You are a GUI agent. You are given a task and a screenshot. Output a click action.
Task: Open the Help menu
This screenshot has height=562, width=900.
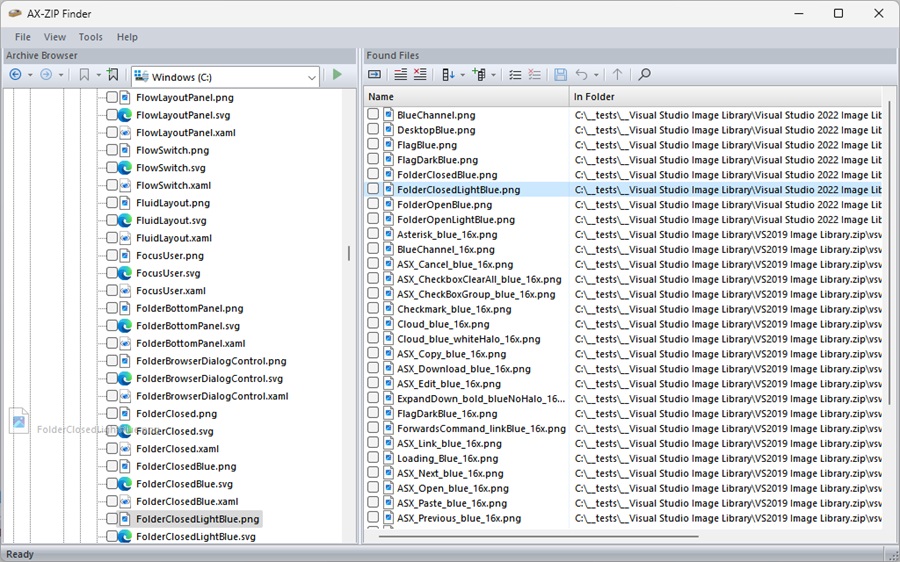[x=127, y=37]
